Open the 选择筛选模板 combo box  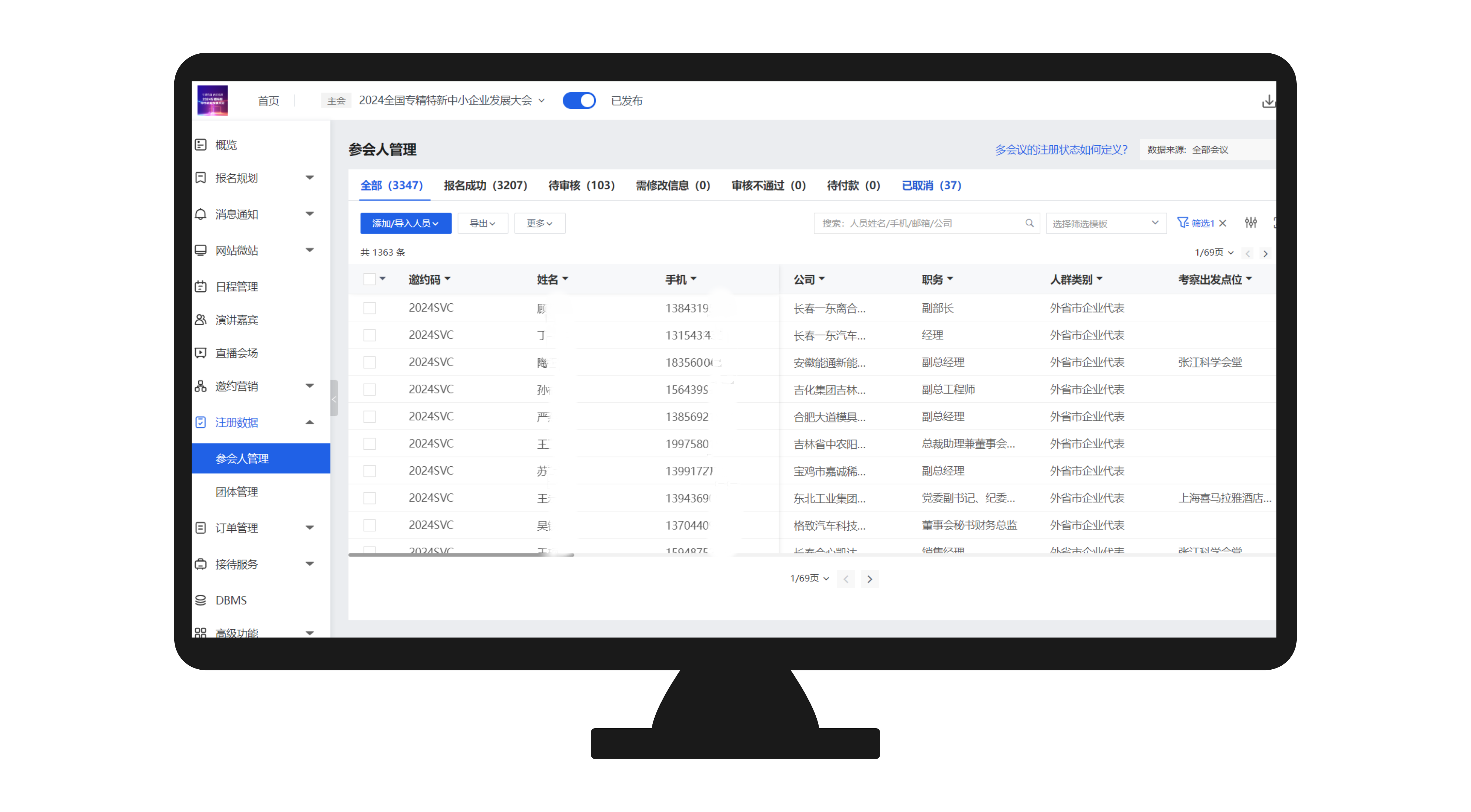pyautogui.click(x=1105, y=223)
